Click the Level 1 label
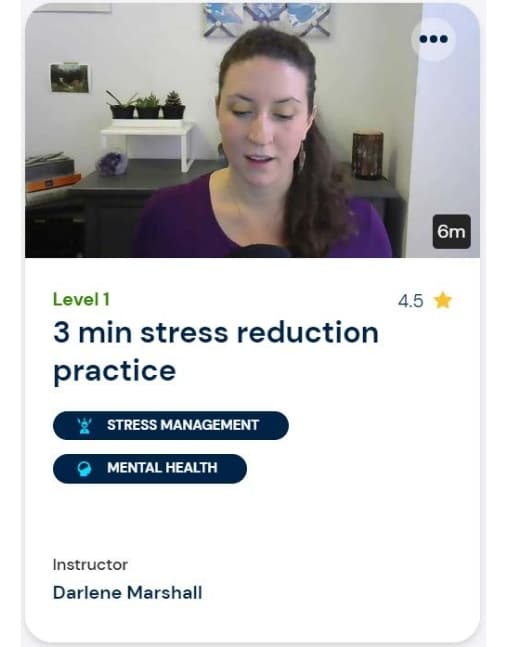507x647 pixels. pyautogui.click(x=81, y=300)
